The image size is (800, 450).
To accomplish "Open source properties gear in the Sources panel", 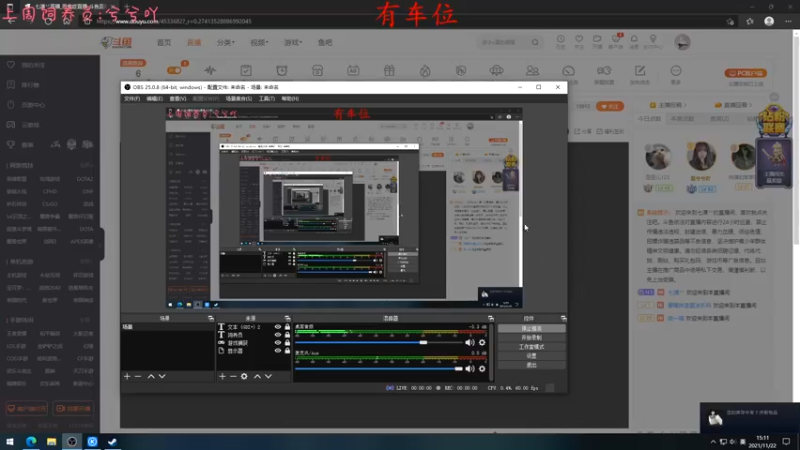I will coord(244,377).
